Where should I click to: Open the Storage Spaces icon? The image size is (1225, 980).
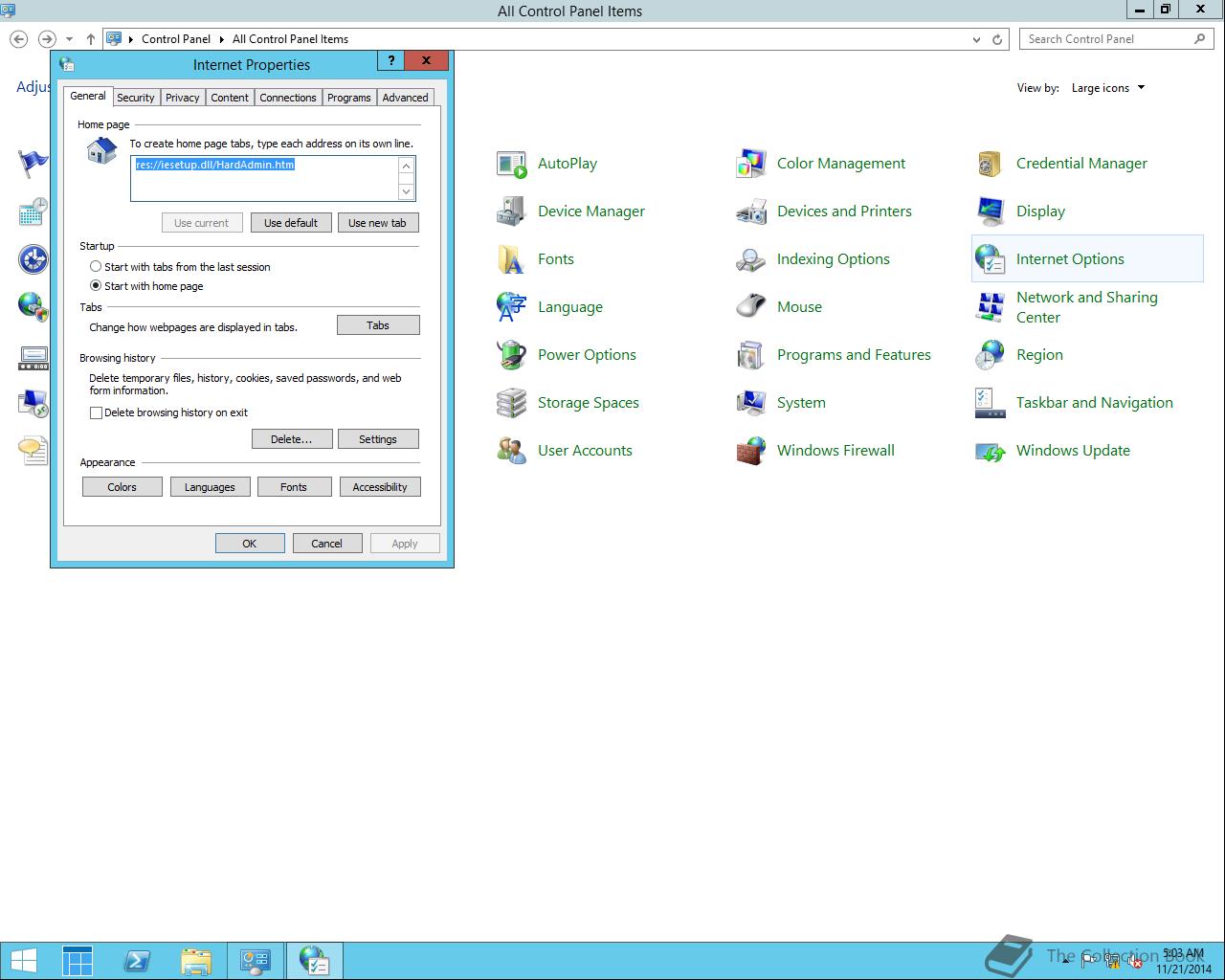(512, 403)
